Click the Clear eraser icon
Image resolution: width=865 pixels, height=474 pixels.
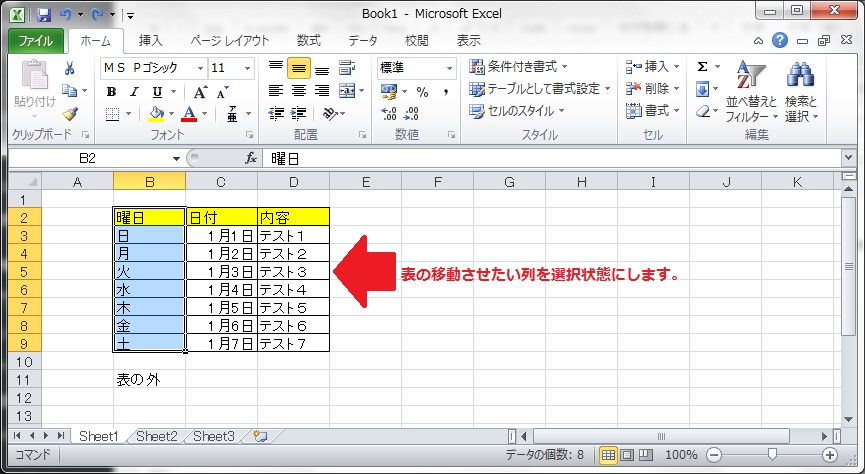pos(702,111)
